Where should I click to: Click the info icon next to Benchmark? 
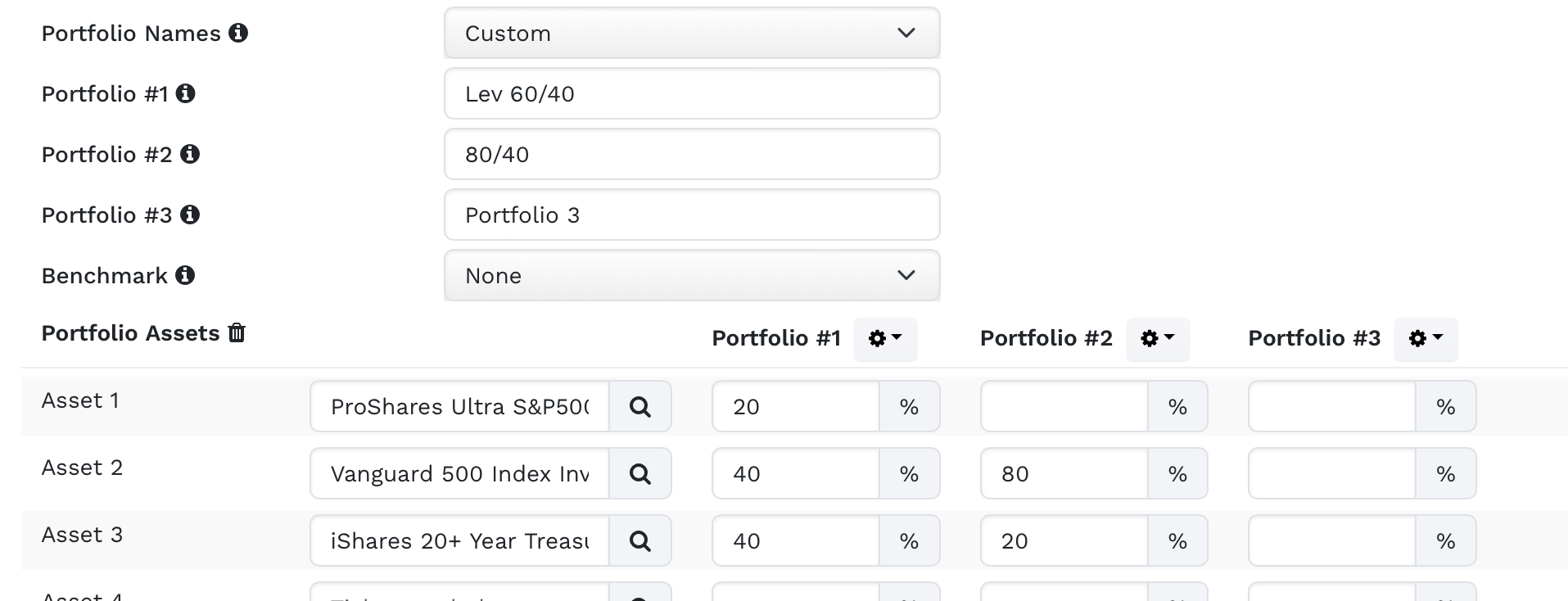185,275
